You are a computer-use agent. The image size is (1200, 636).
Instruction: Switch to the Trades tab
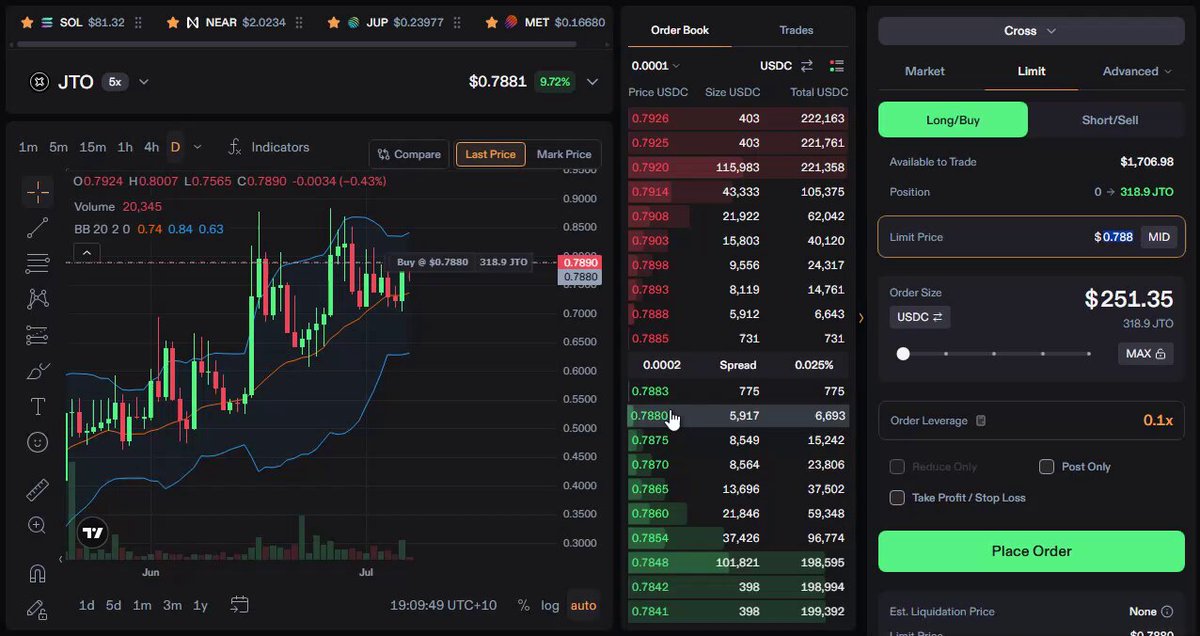[x=796, y=30]
